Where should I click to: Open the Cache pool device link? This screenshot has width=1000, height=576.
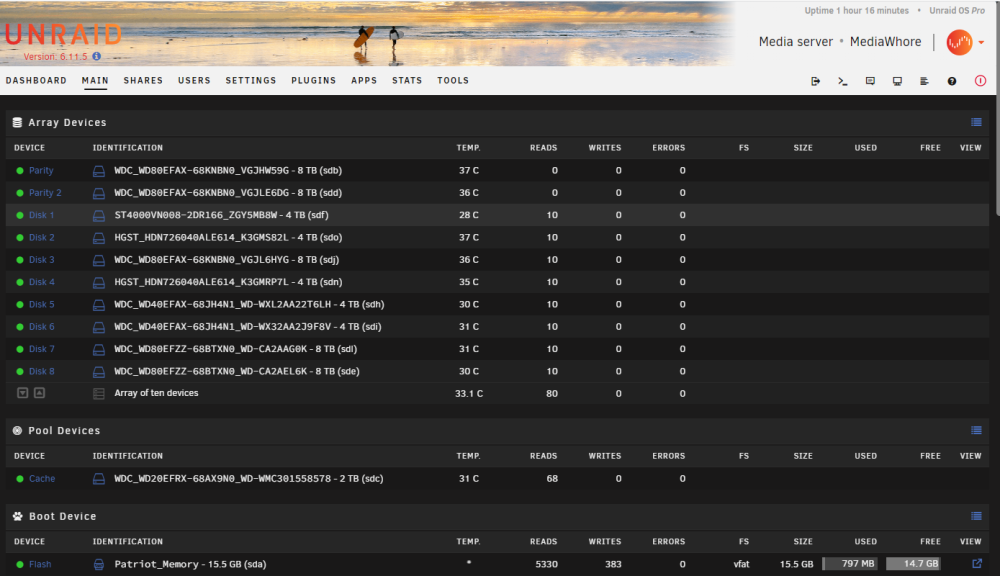click(x=42, y=478)
